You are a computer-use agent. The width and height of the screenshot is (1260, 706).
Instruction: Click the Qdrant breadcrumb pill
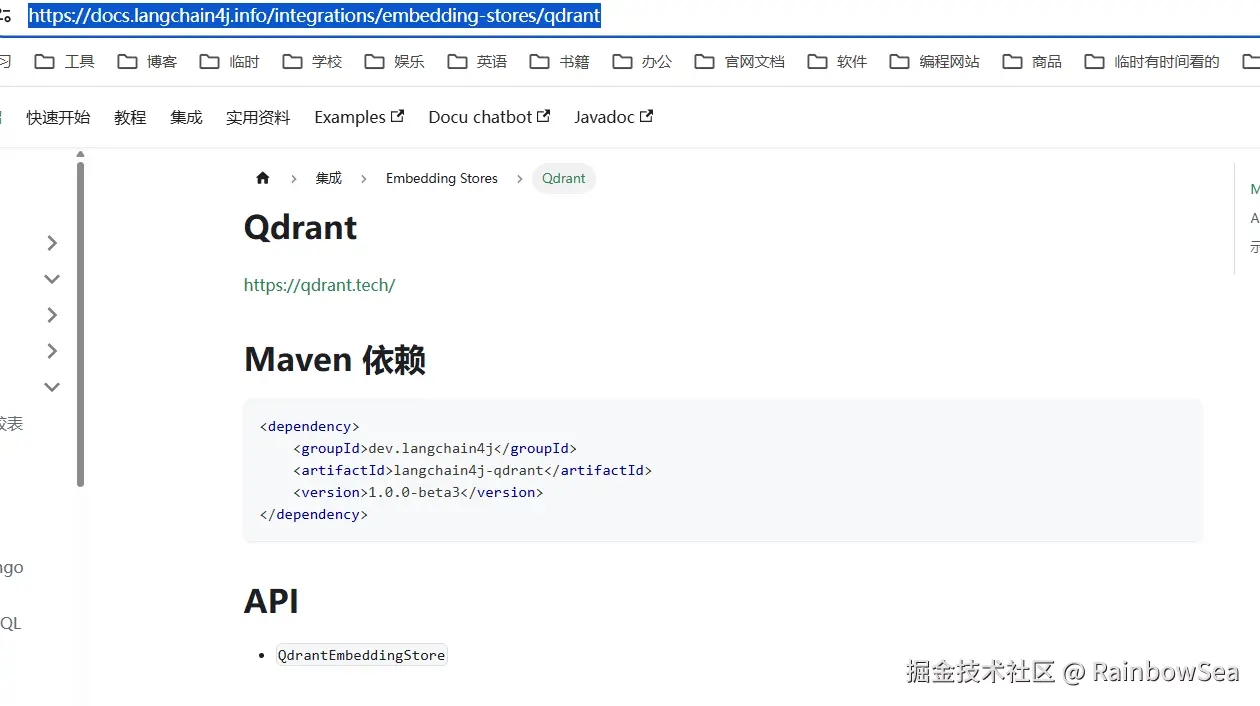click(564, 178)
